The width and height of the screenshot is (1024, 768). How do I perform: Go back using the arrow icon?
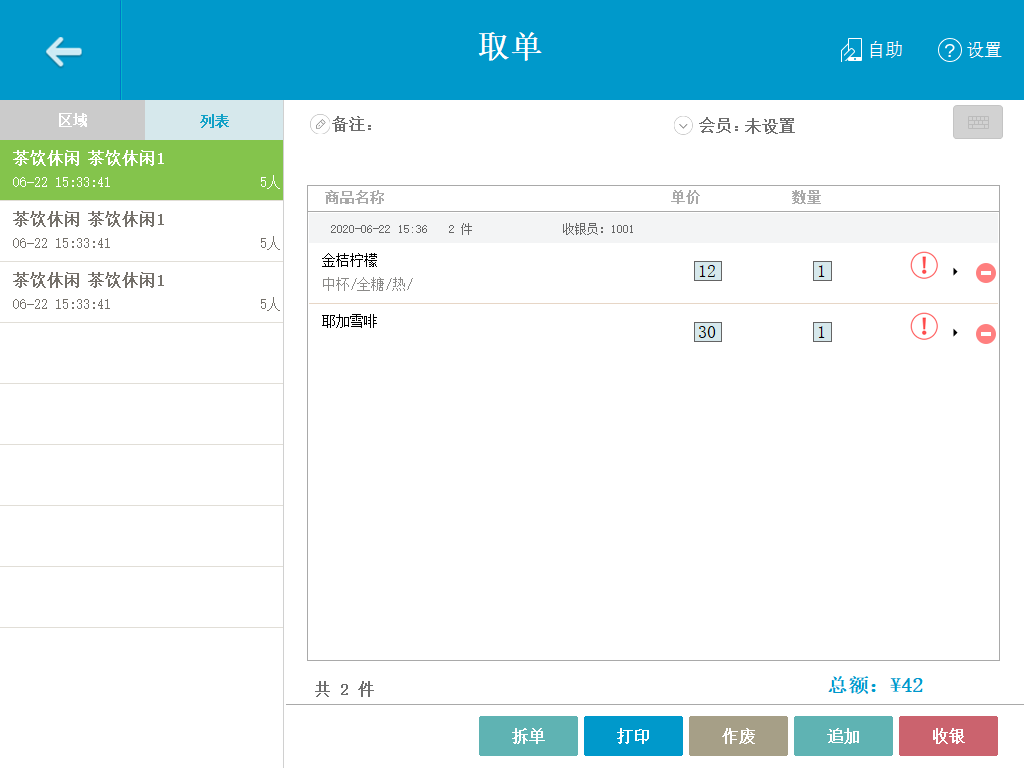[63, 51]
